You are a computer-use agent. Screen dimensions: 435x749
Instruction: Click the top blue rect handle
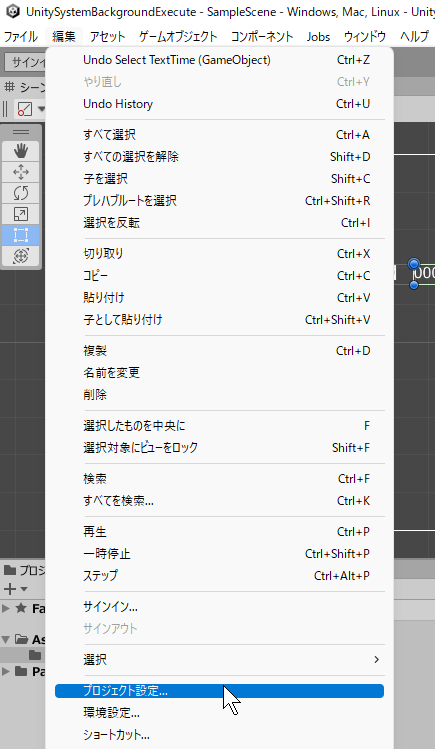coord(414,263)
